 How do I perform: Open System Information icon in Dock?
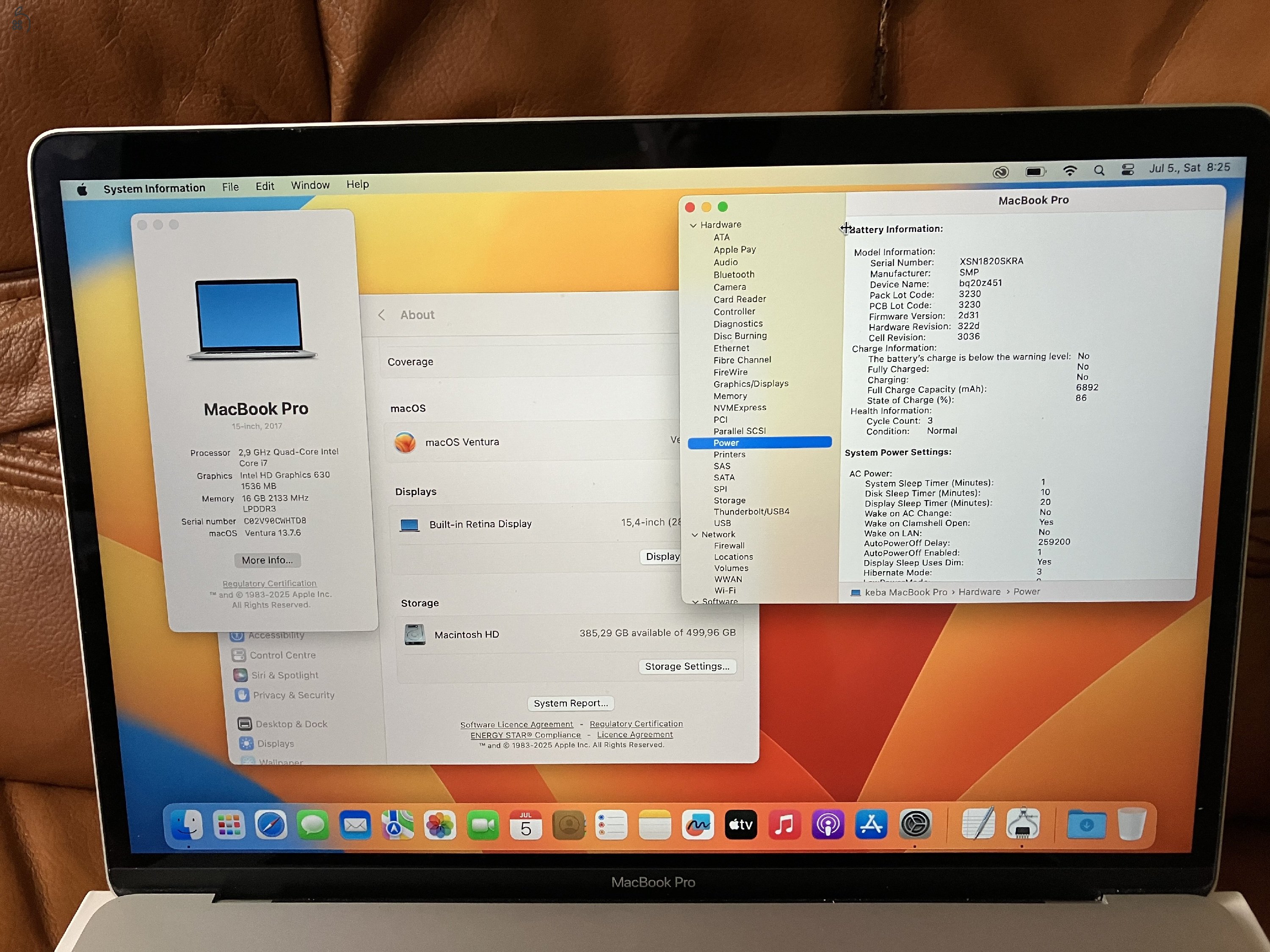pos(1022,824)
